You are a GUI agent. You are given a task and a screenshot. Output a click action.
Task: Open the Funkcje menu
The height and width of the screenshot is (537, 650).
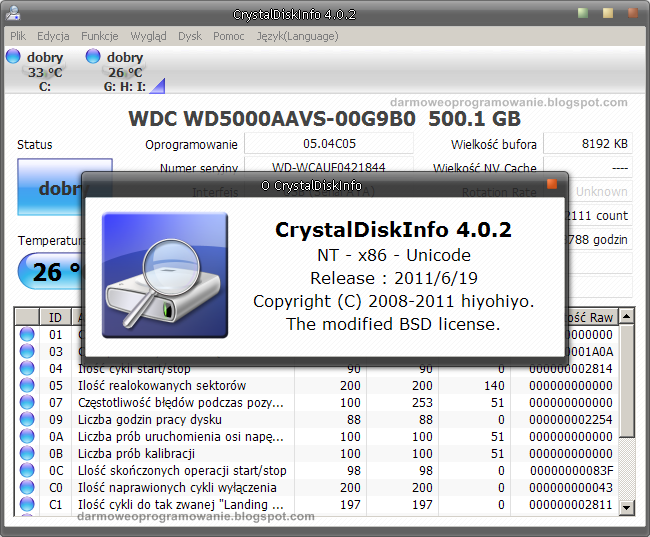point(99,36)
